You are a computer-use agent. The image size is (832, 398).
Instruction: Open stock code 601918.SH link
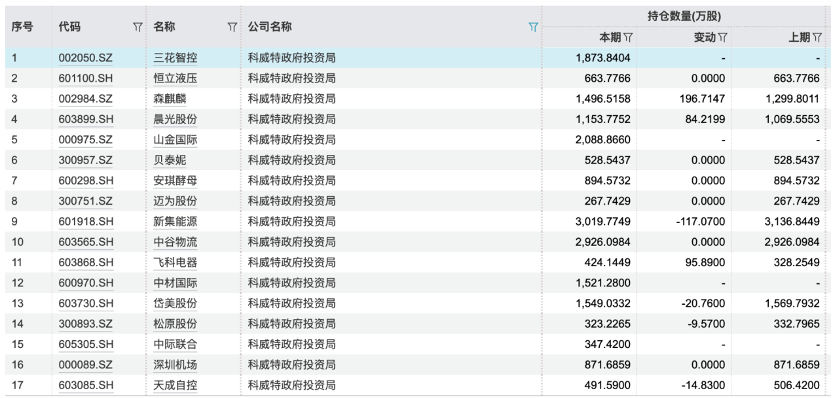tap(86, 221)
